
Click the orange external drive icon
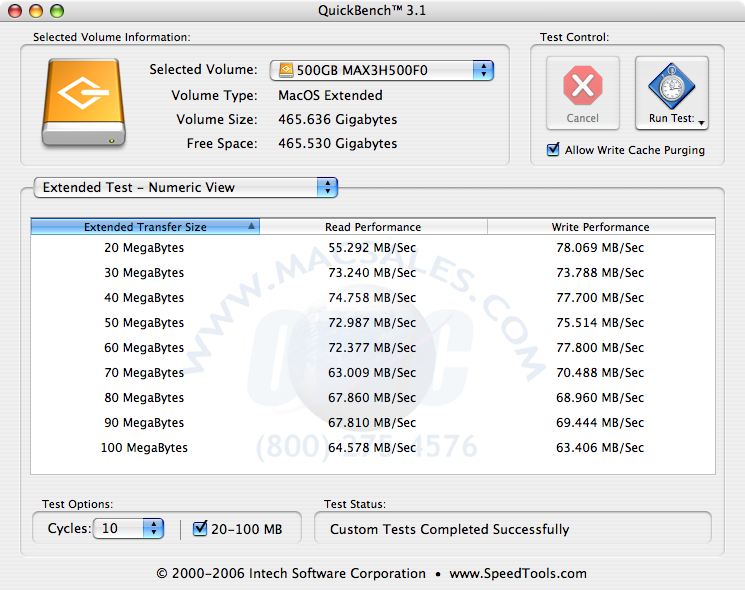coord(84,103)
